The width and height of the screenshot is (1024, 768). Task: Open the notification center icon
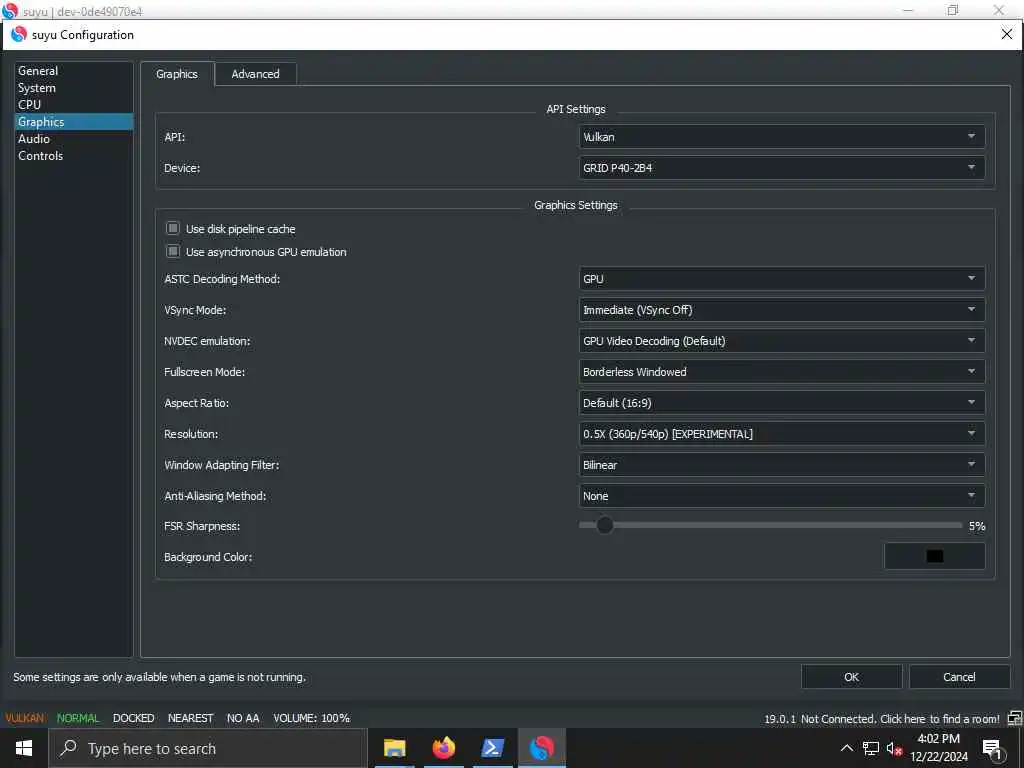pyautogui.click(x=993, y=749)
